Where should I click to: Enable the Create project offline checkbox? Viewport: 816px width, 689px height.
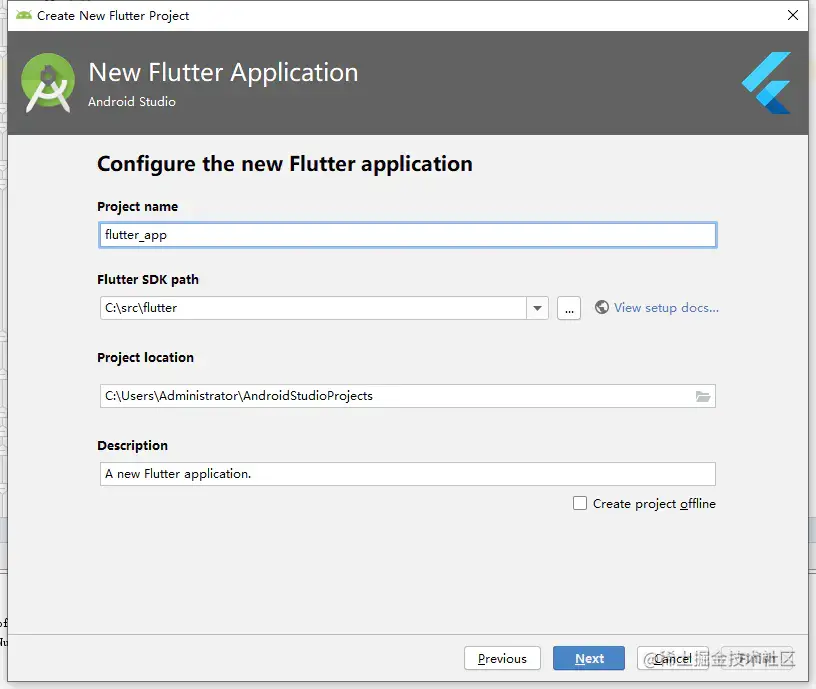pyautogui.click(x=580, y=503)
